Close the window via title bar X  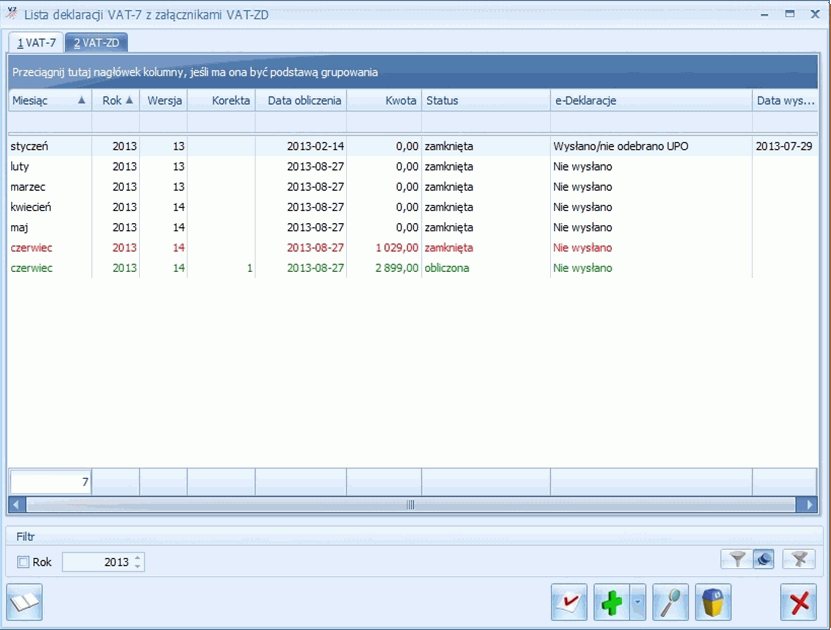pos(815,14)
